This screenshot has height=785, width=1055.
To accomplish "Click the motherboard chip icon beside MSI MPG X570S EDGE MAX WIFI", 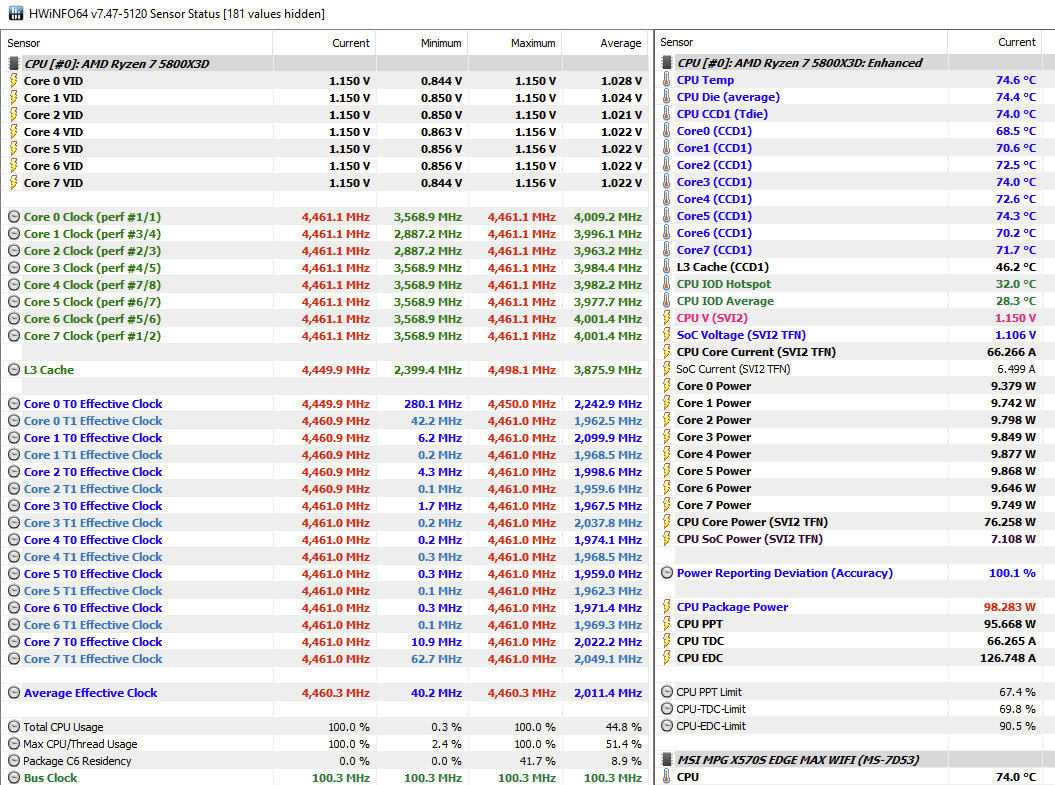I will click(x=667, y=759).
